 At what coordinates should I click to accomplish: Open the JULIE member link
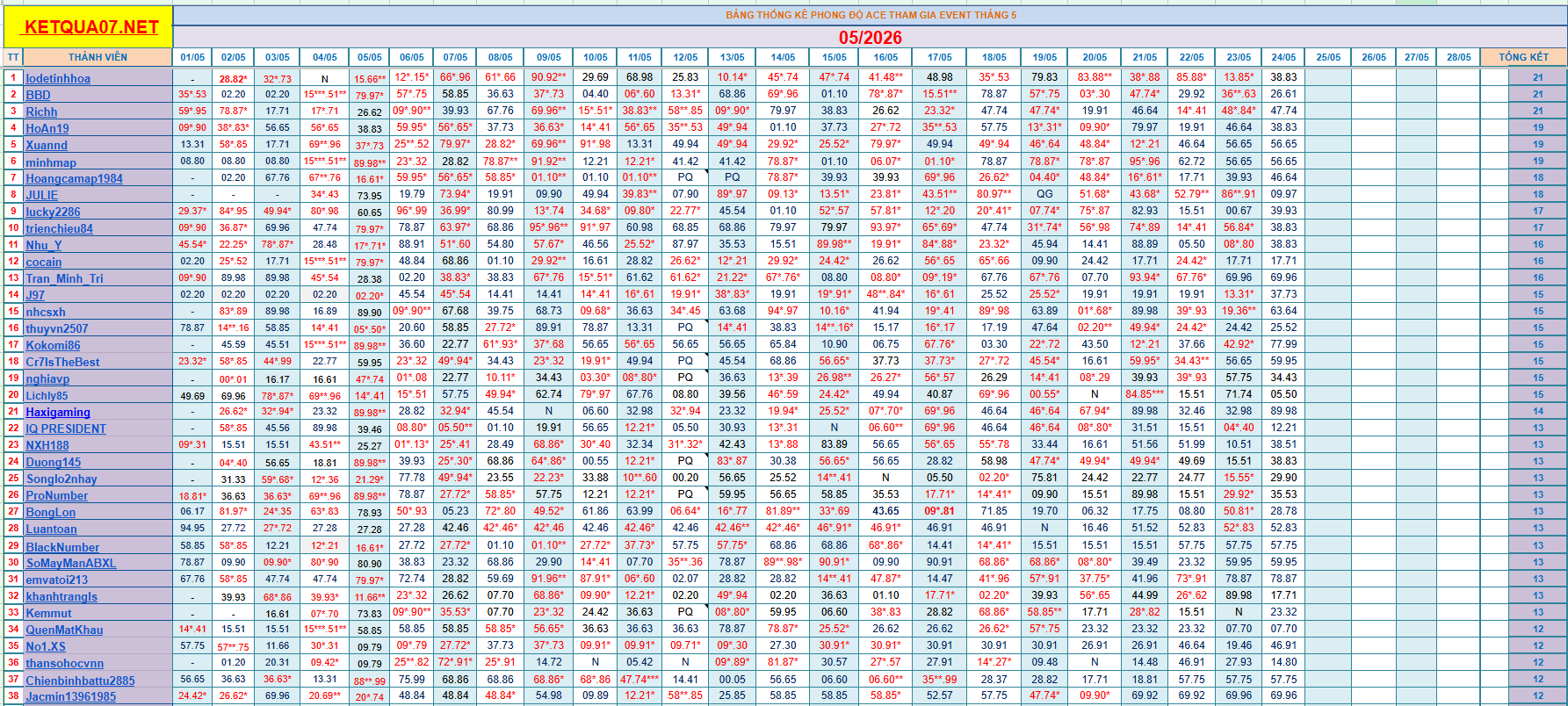coord(41,195)
